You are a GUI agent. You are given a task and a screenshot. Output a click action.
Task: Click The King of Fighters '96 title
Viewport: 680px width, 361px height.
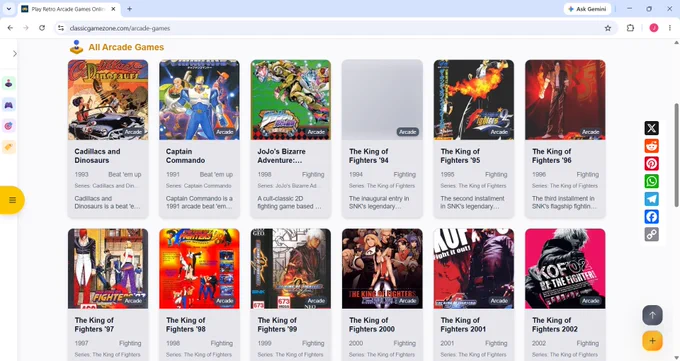pyautogui.click(x=552, y=156)
